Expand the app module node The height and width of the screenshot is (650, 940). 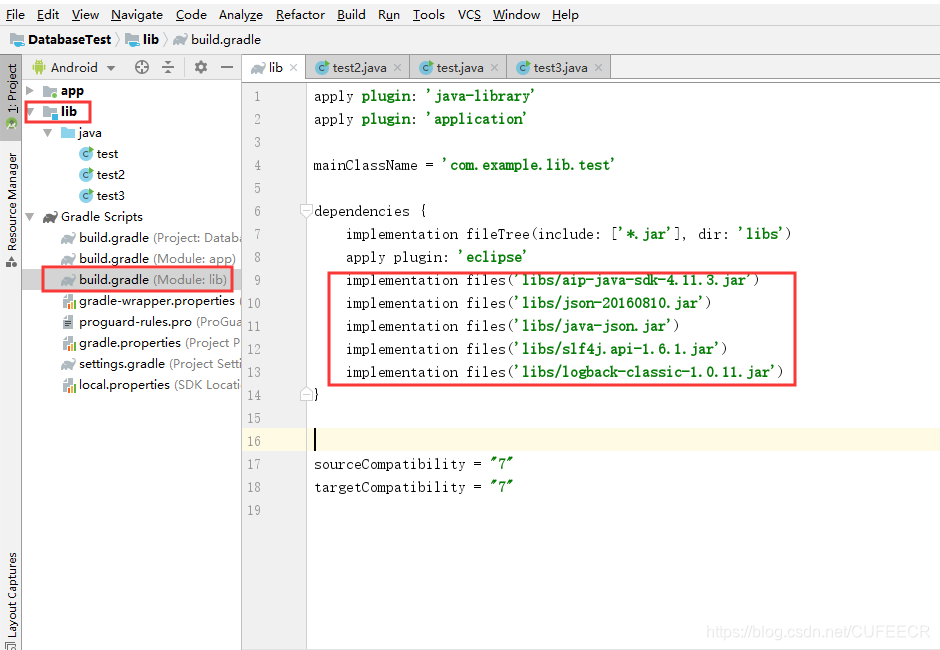click(x=30, y=91)
